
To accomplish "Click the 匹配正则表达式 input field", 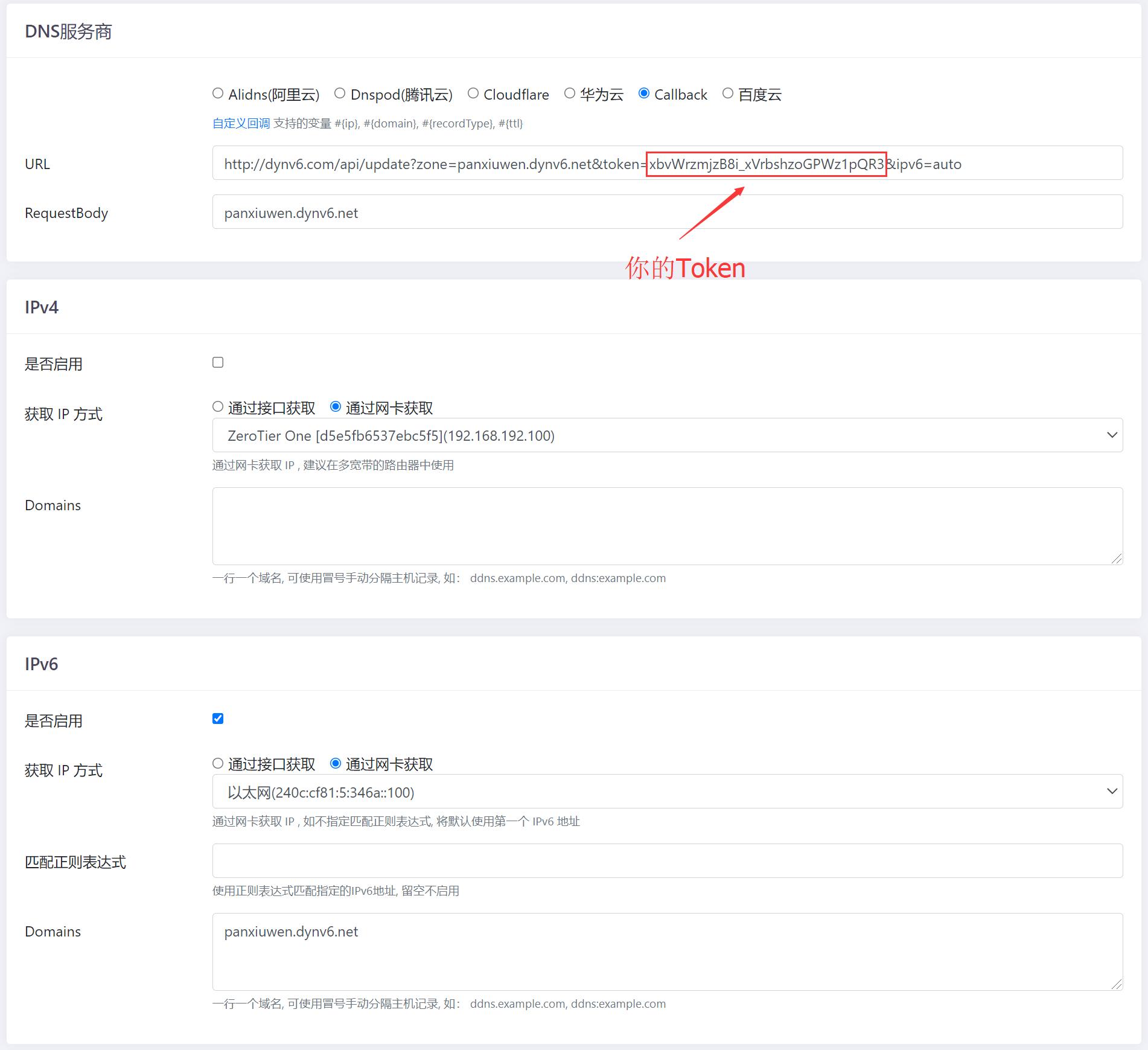I will pos(667,861).
